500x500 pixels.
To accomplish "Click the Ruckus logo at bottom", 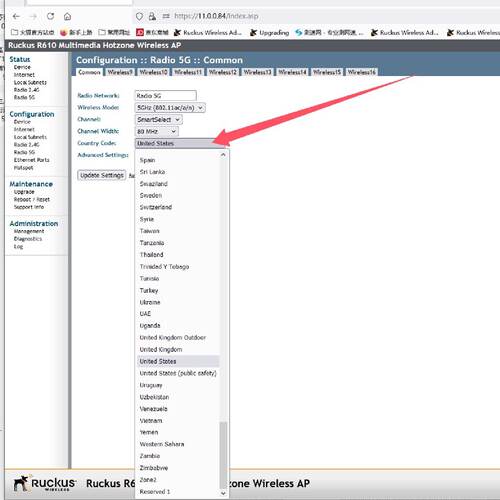I will [x=44, y=483].
